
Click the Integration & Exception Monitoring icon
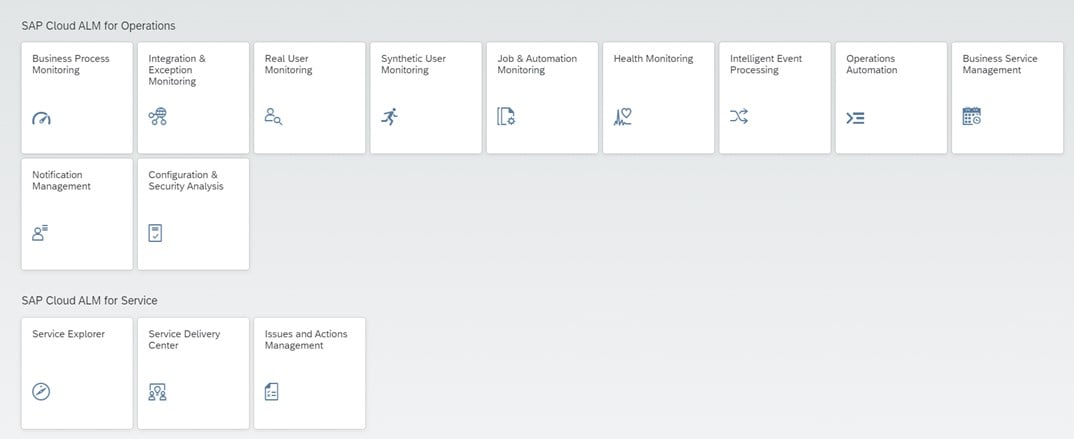pyautogui.click(x=157, y=117)
